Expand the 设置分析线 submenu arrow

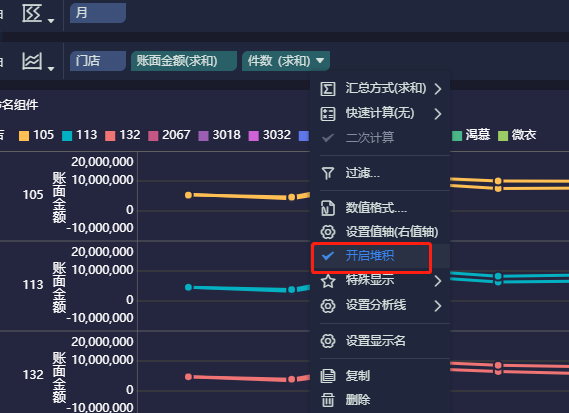click(x=438, y=306)
